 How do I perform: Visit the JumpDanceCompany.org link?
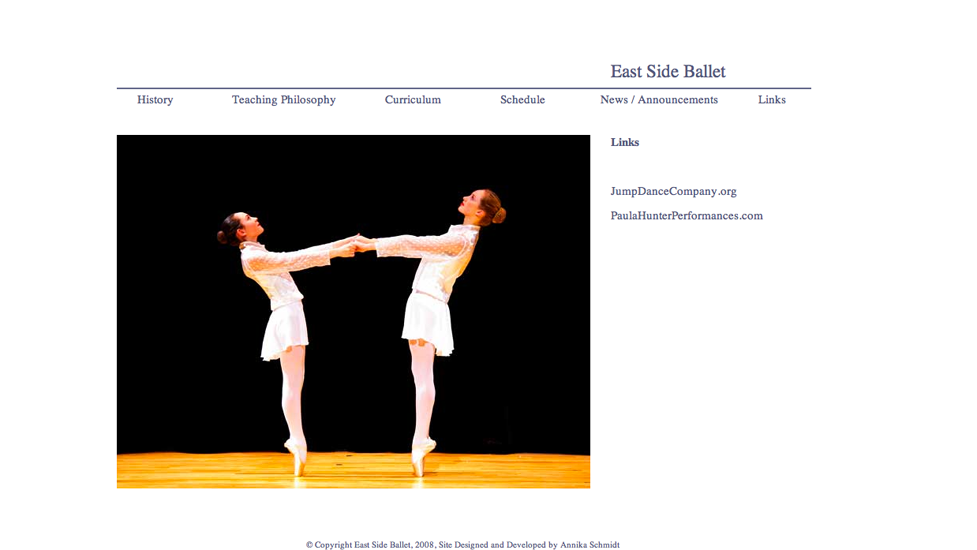tap(673, 191)
